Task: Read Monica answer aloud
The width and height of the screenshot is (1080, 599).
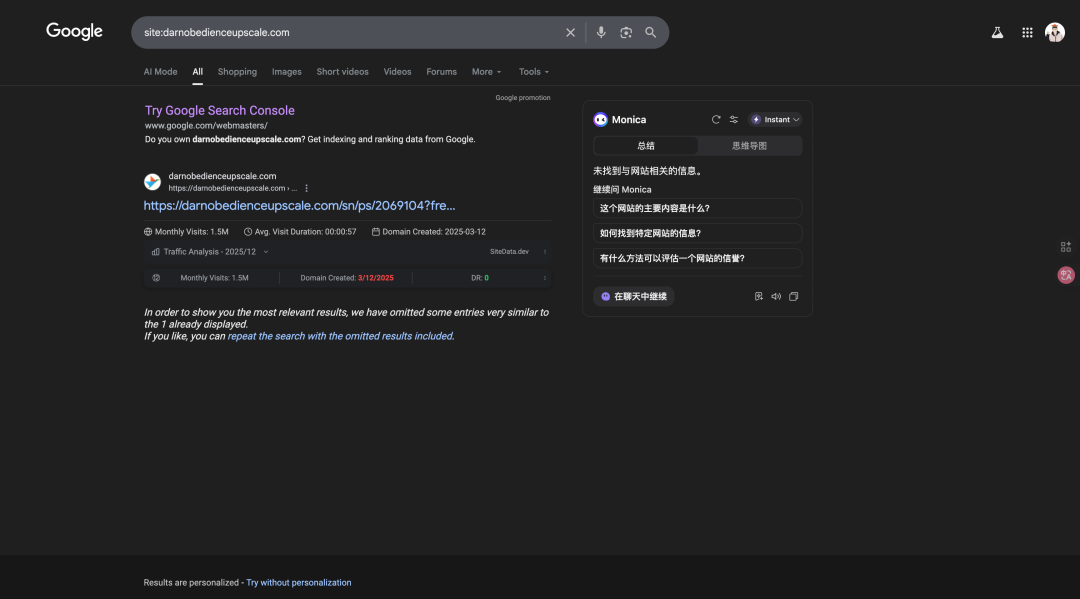Action: pos(776,297)
